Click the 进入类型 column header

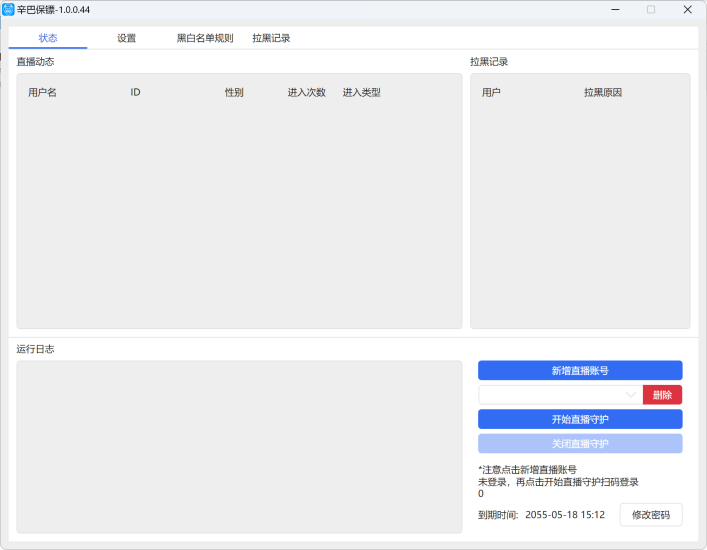tap(362, 92)
